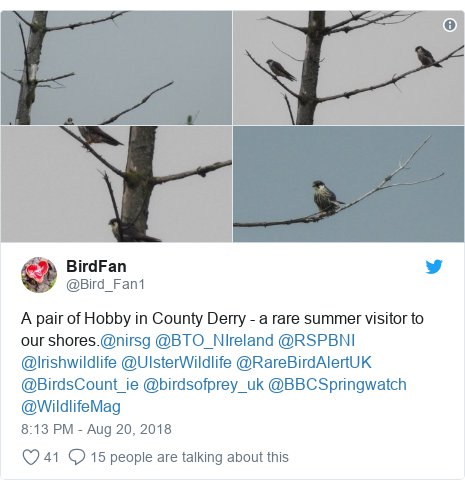Click BirdFan's profile avatar picture
465x490 pixels.
pos(39,275)
